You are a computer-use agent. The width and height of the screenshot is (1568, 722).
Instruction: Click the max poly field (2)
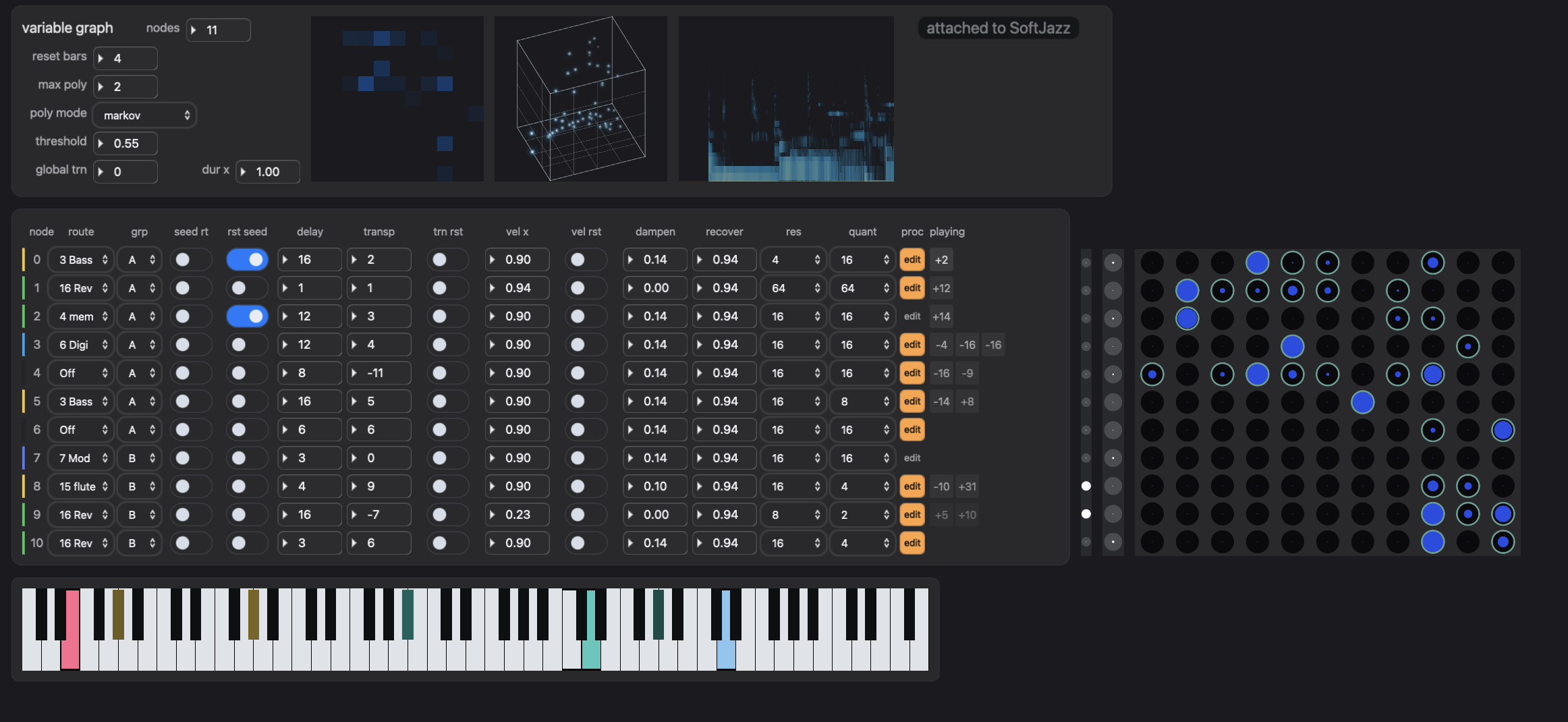[125, 86]
